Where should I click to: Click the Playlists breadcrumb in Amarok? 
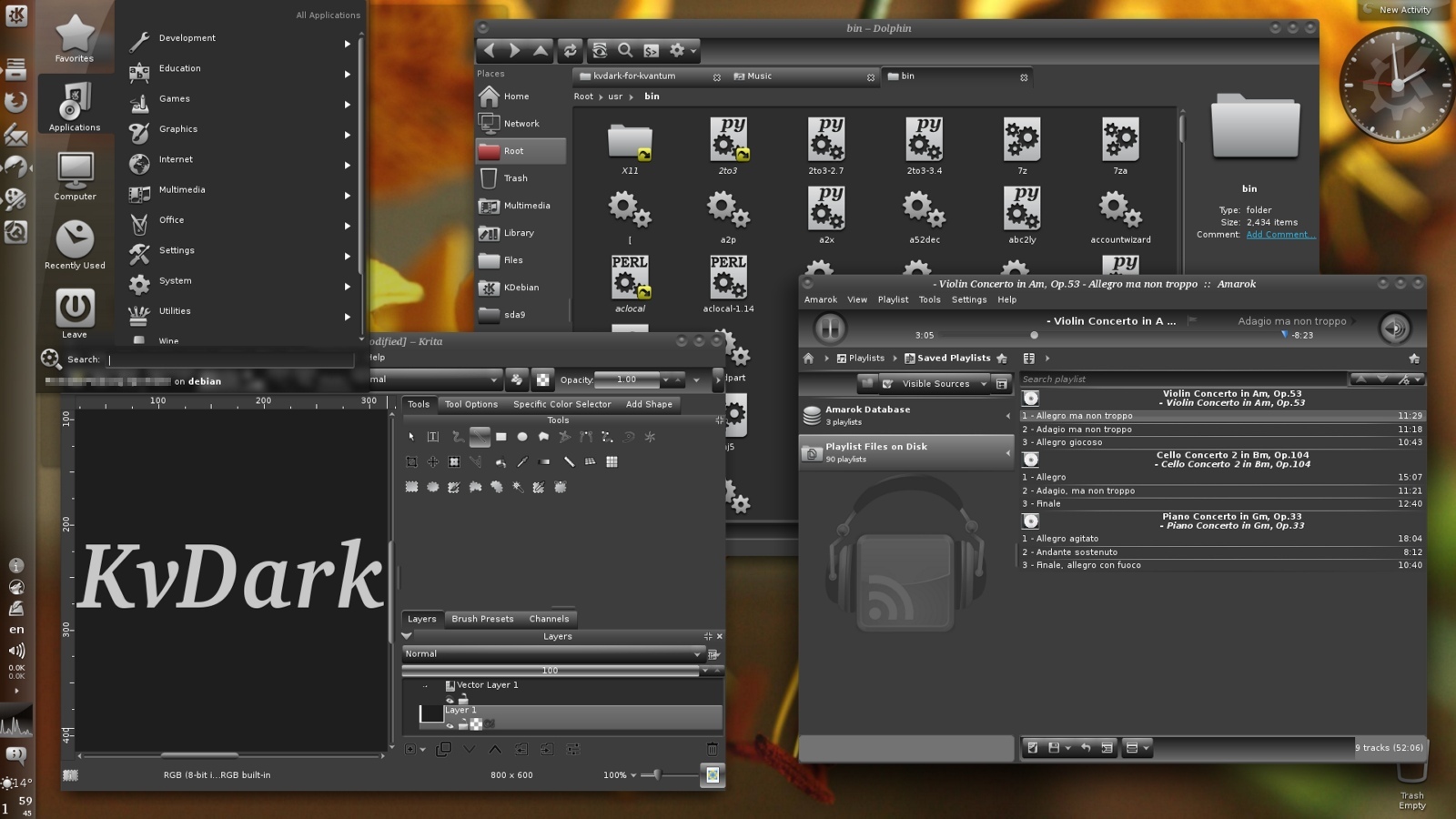(860, 359)
